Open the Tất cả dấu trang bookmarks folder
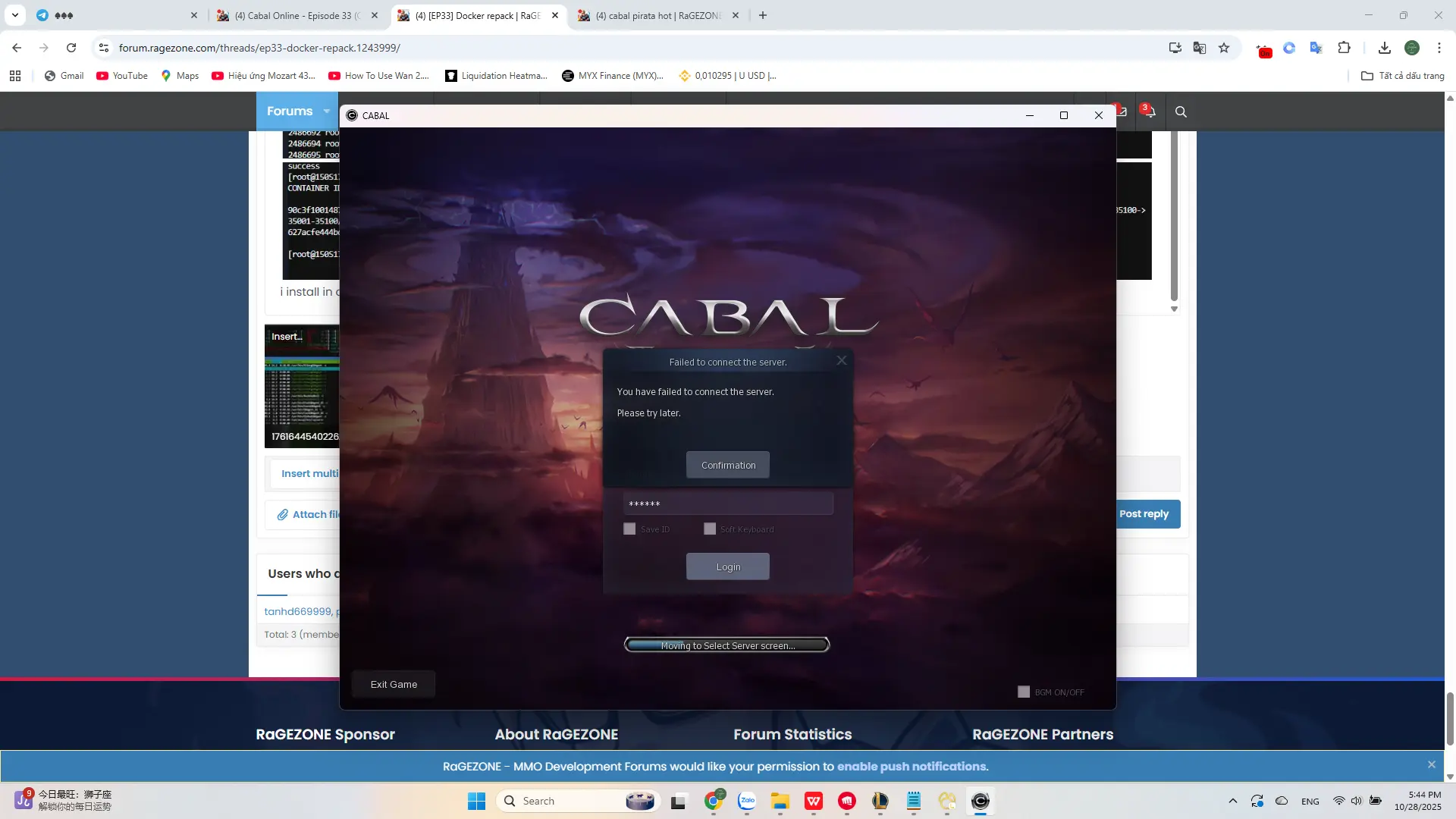Image resolution: width=1456 pixels, height=819 pixels. [x=1403, y=76]
